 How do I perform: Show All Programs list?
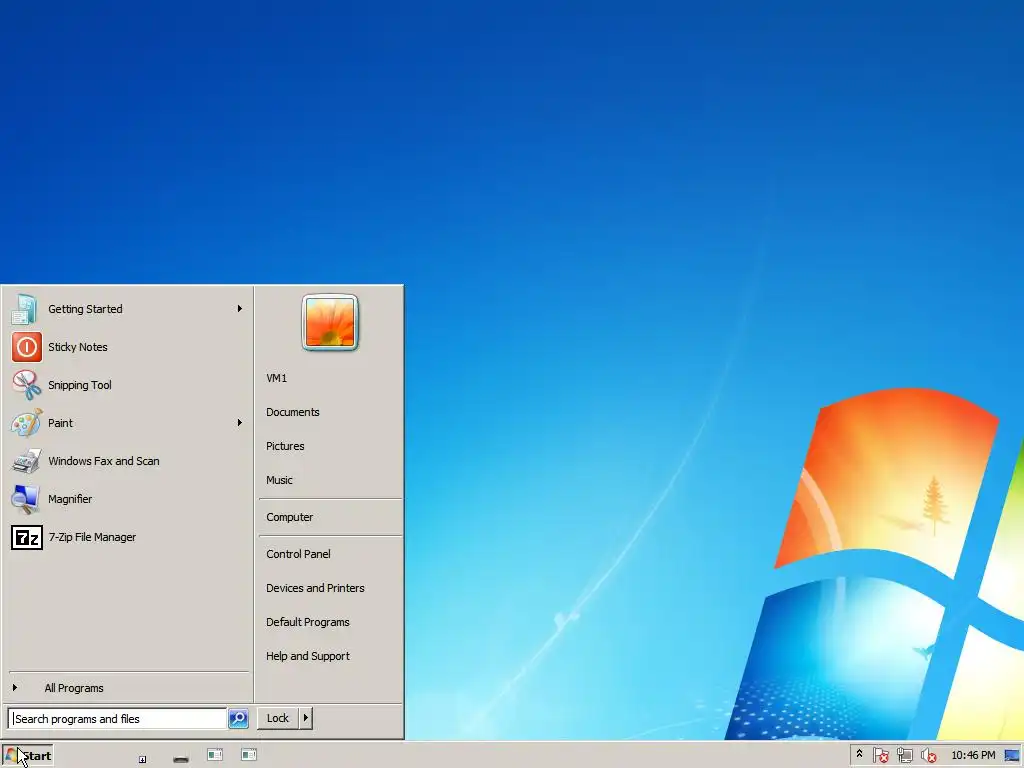(x=127, y=688)
